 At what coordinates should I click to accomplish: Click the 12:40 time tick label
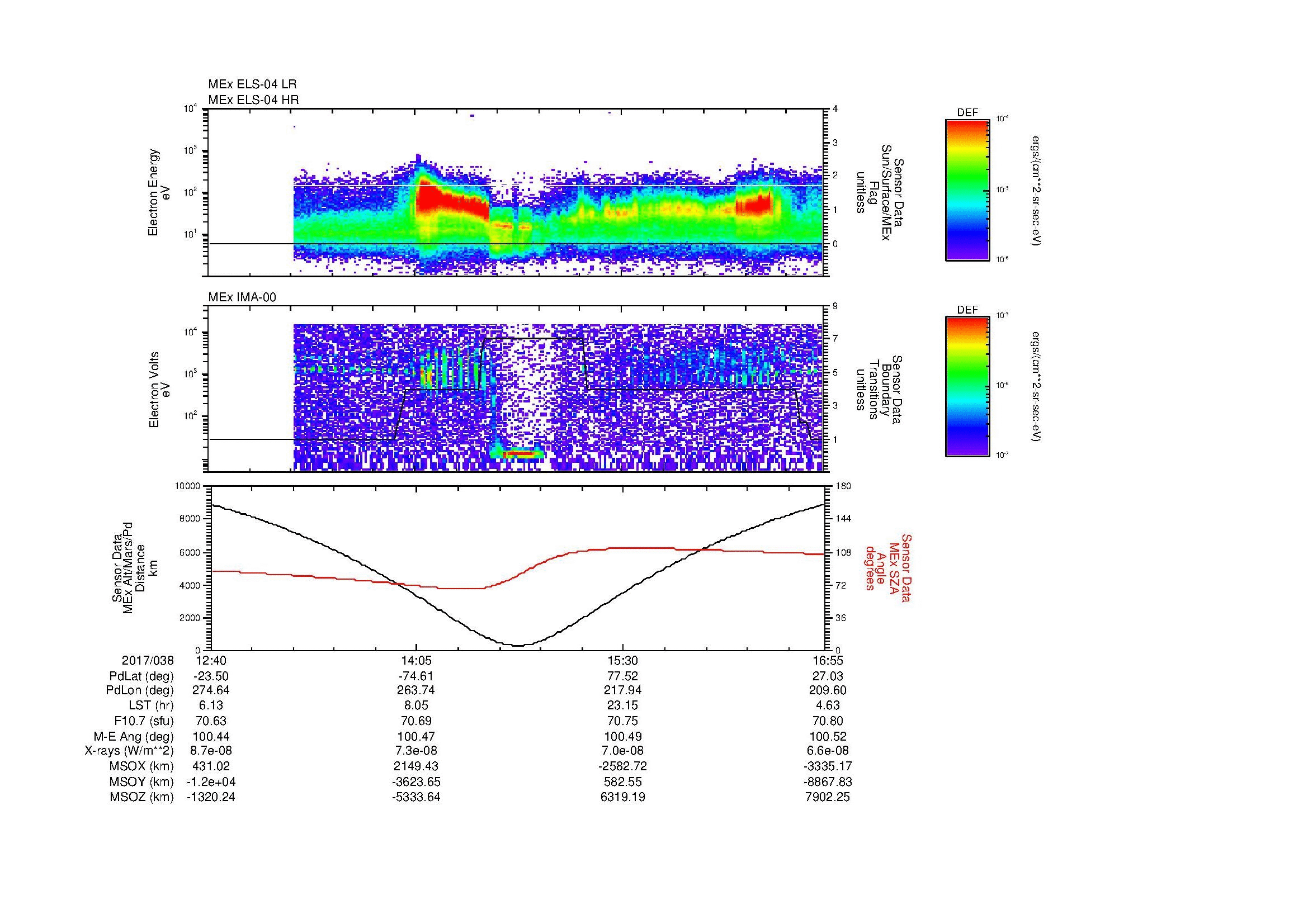pyautogui.click(x=211, y=660)
